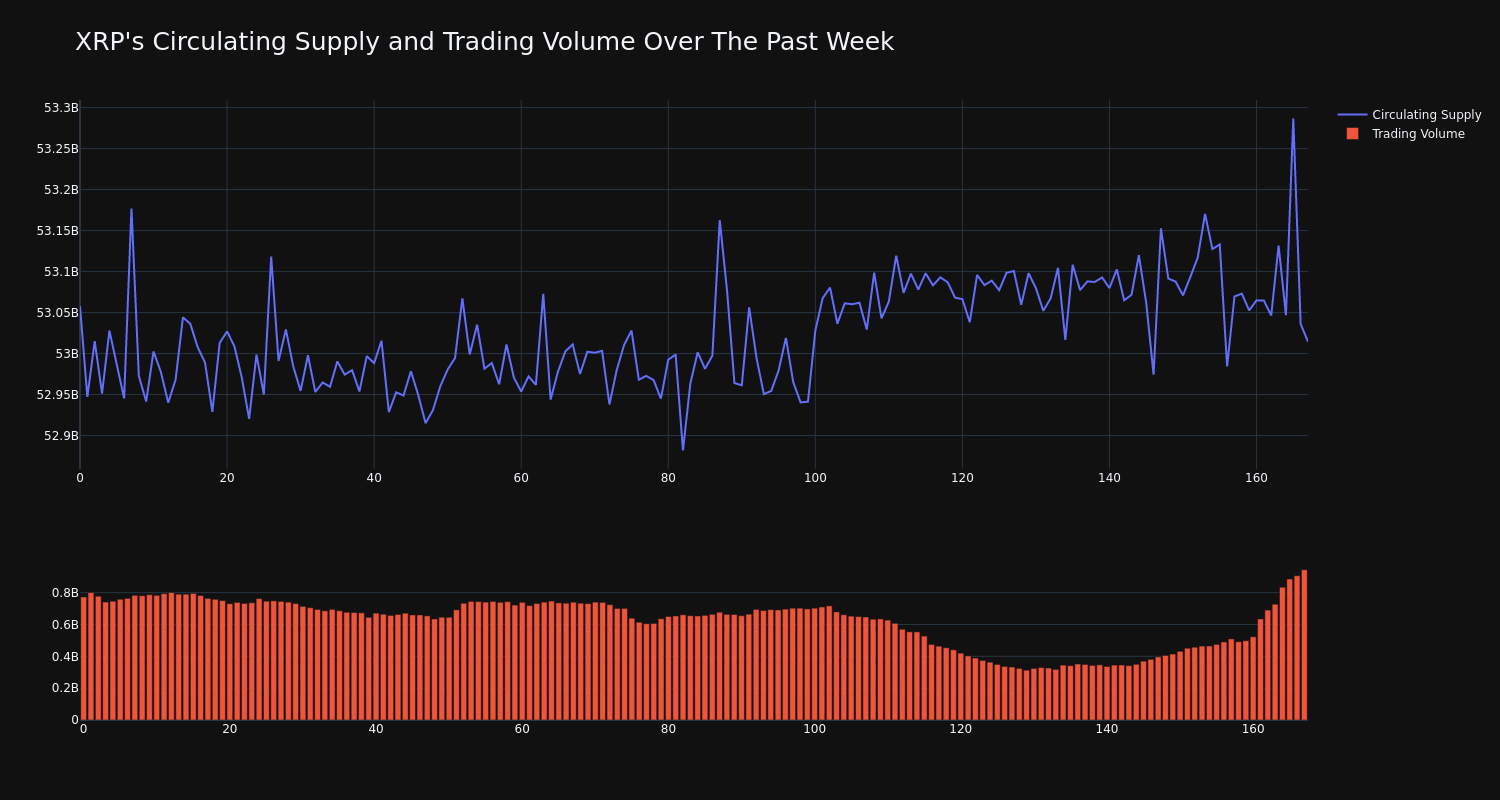The image size is (1500, 800).
Task: Click the 53.25B y-axis label
Action: pyautogui.click(x=58, y=149)
